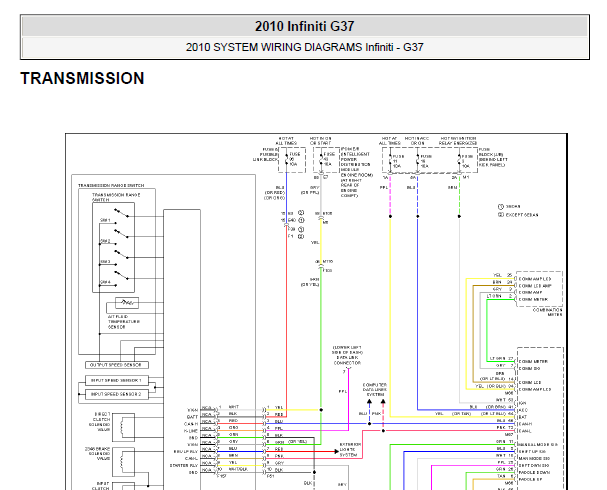The width and height of the screenshot is (607, 490).
Task: Click the DATA LINK CONNECTOR label
Action: (x=347, y=355)
